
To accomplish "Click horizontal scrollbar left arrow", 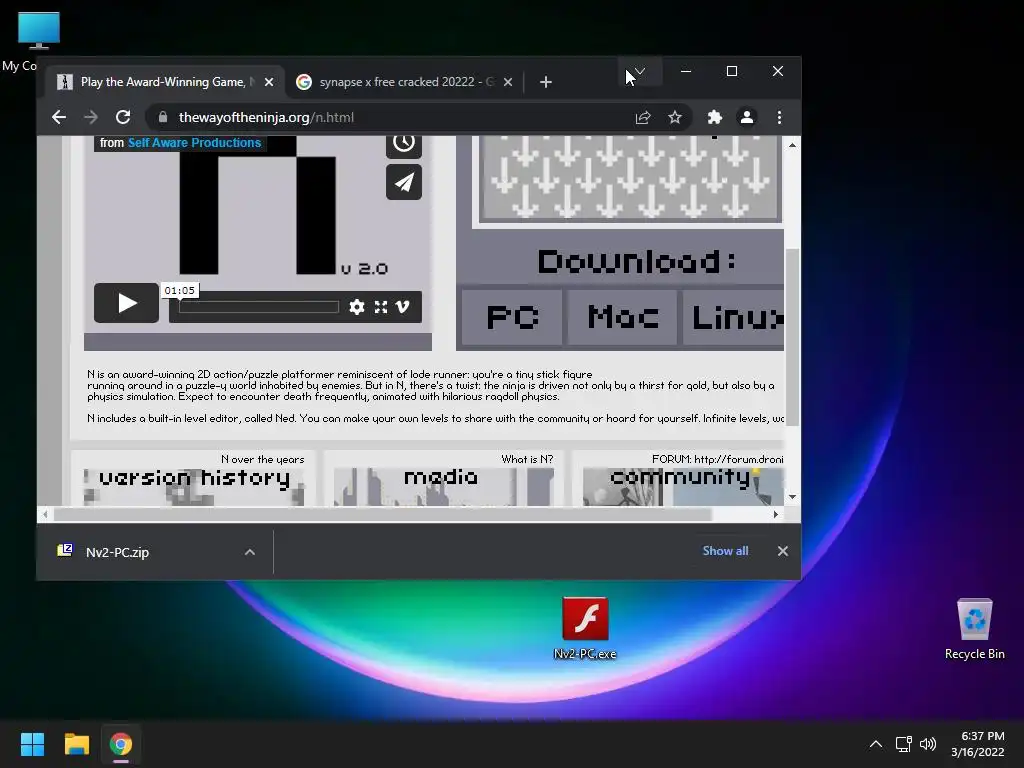I will click(x=45, y=515).
